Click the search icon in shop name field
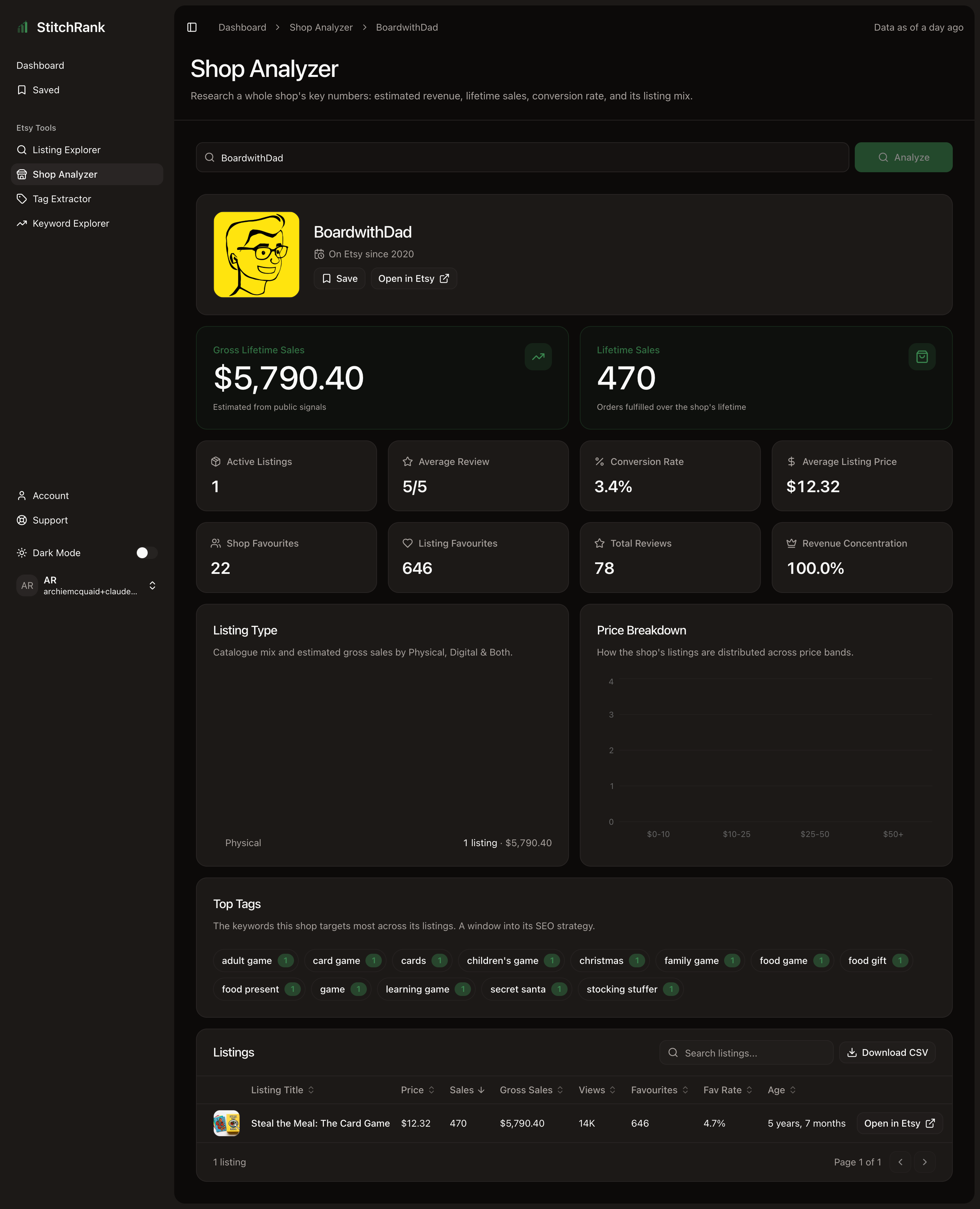980x1209 pixels. click(x=209, y=158)
